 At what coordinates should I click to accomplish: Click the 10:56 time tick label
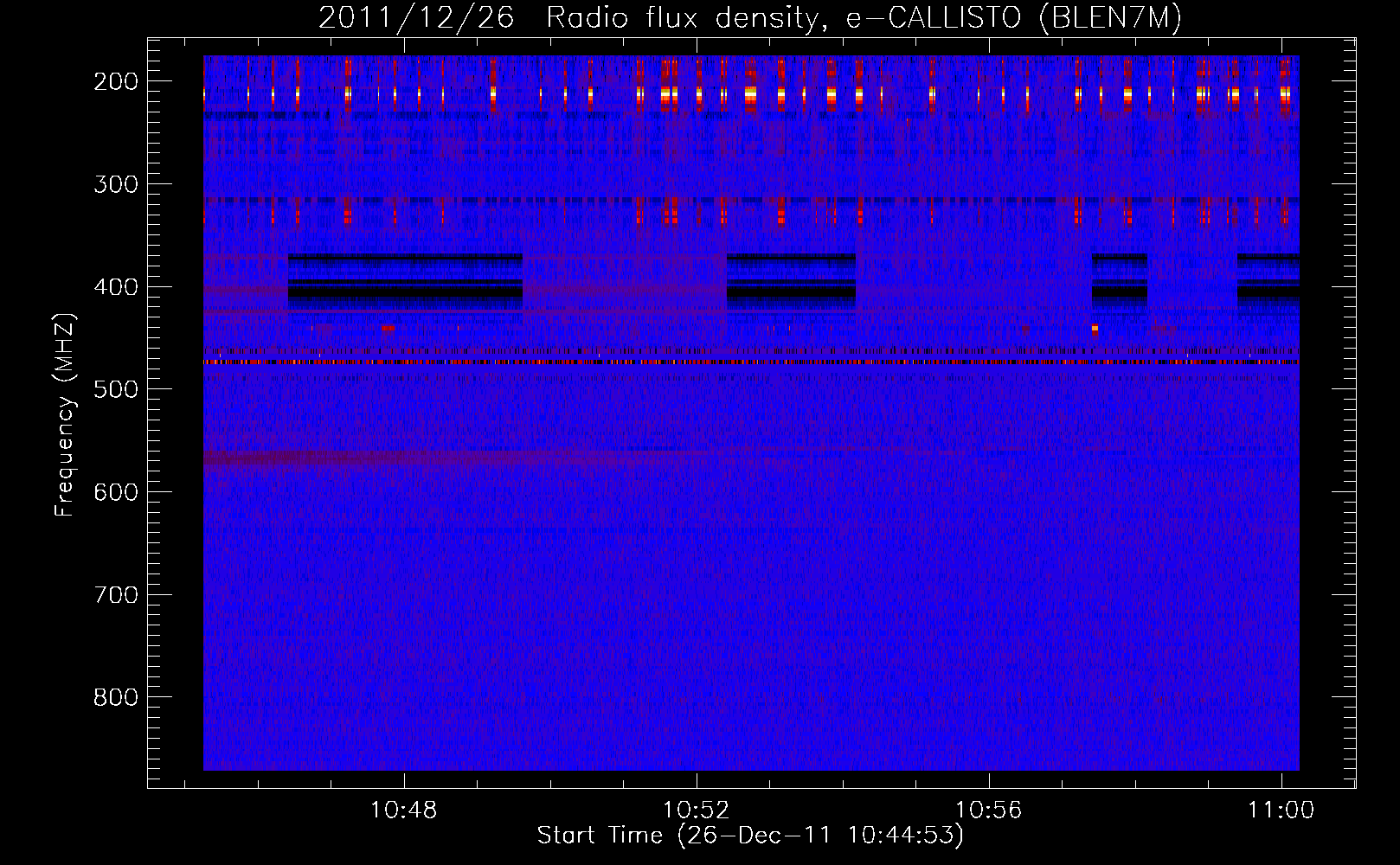988,811
